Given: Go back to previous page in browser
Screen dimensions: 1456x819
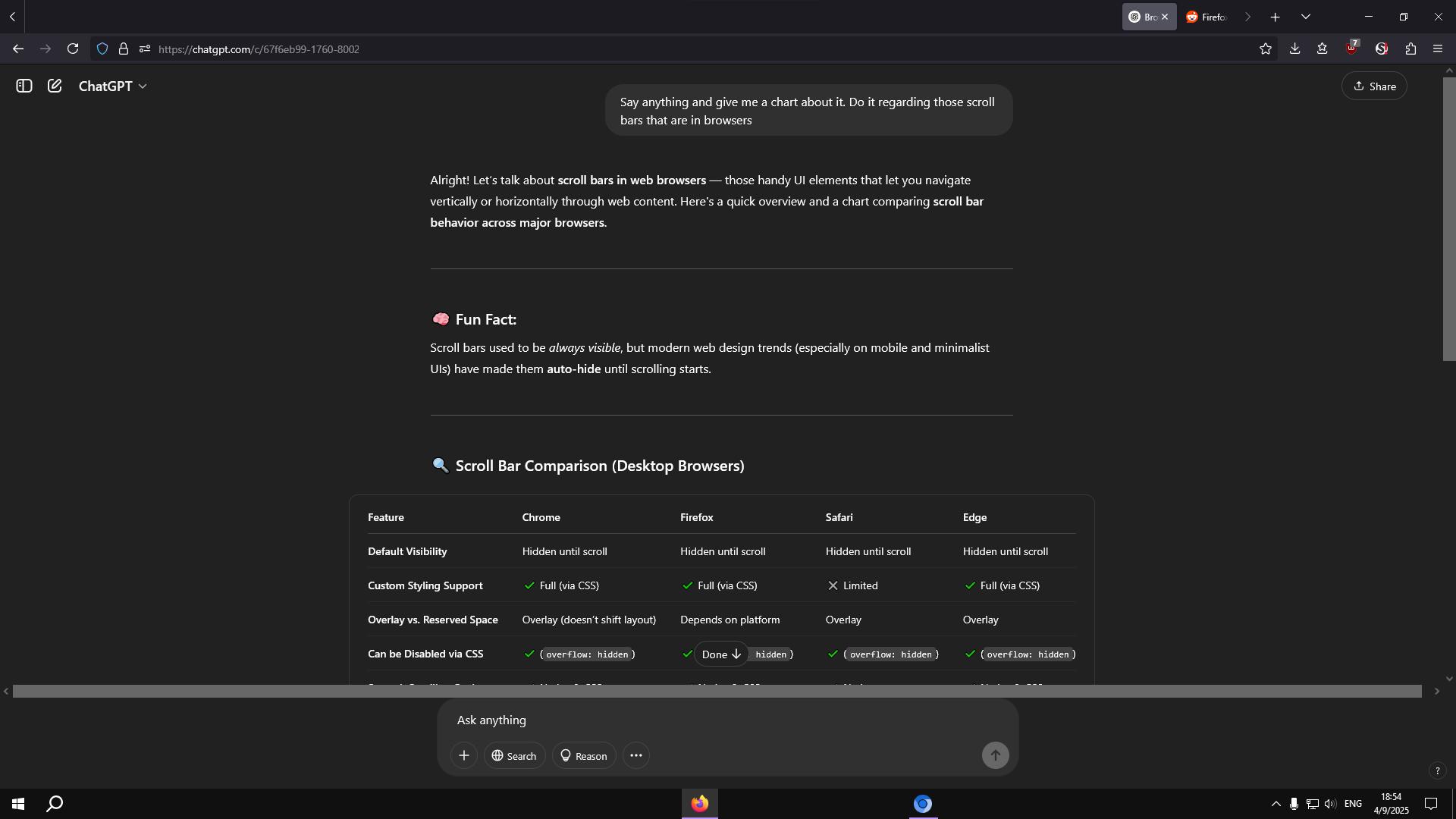Looking at the screenshot, I should point(17,49).
